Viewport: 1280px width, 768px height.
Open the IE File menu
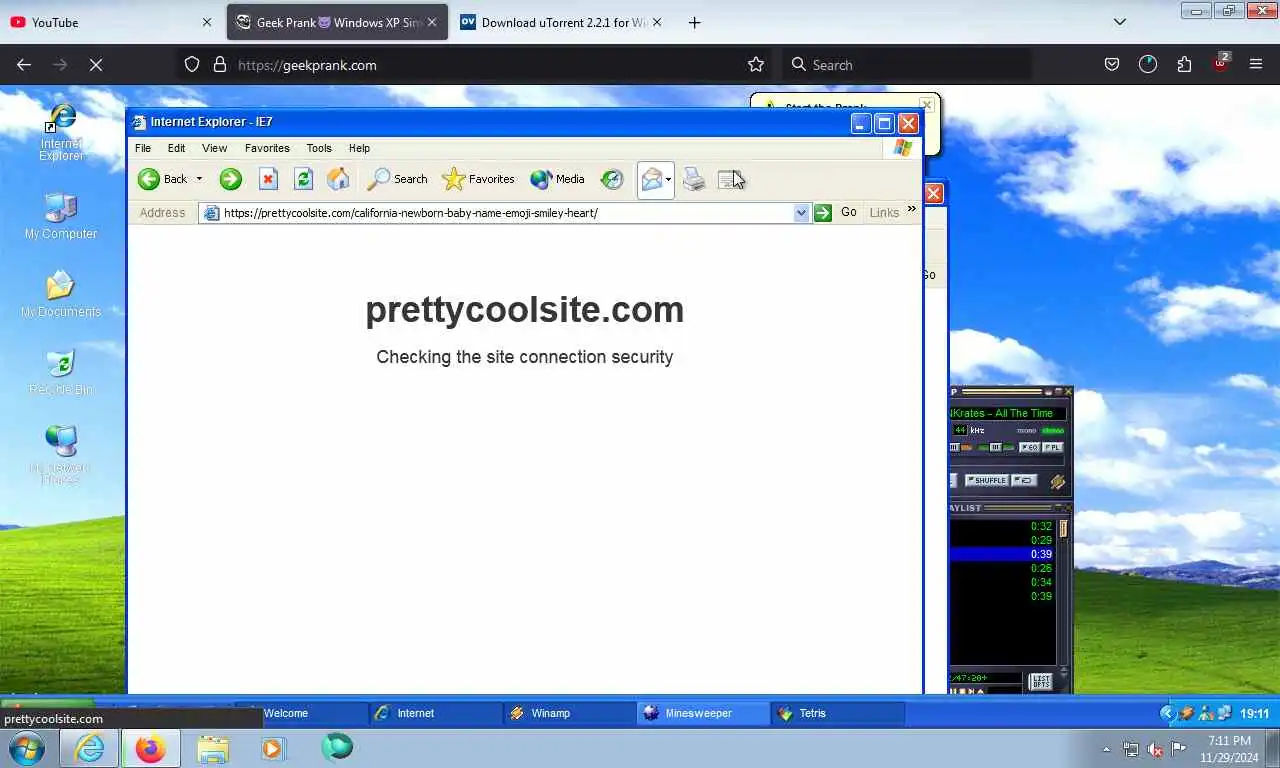(143, 148)
